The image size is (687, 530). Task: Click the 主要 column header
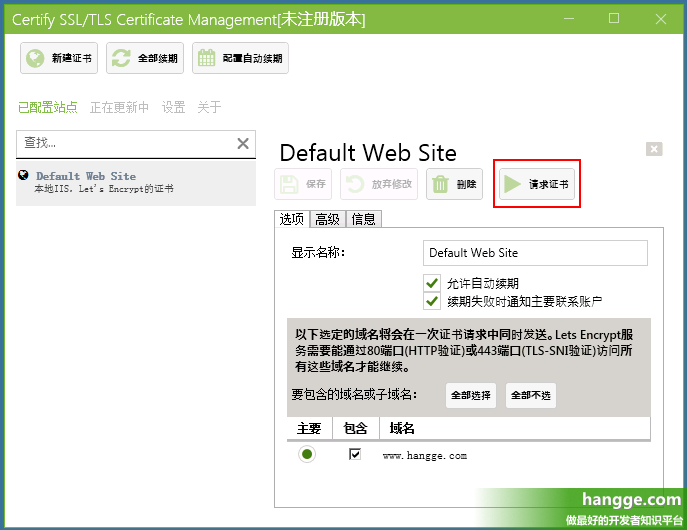click(x=309, y=428)
